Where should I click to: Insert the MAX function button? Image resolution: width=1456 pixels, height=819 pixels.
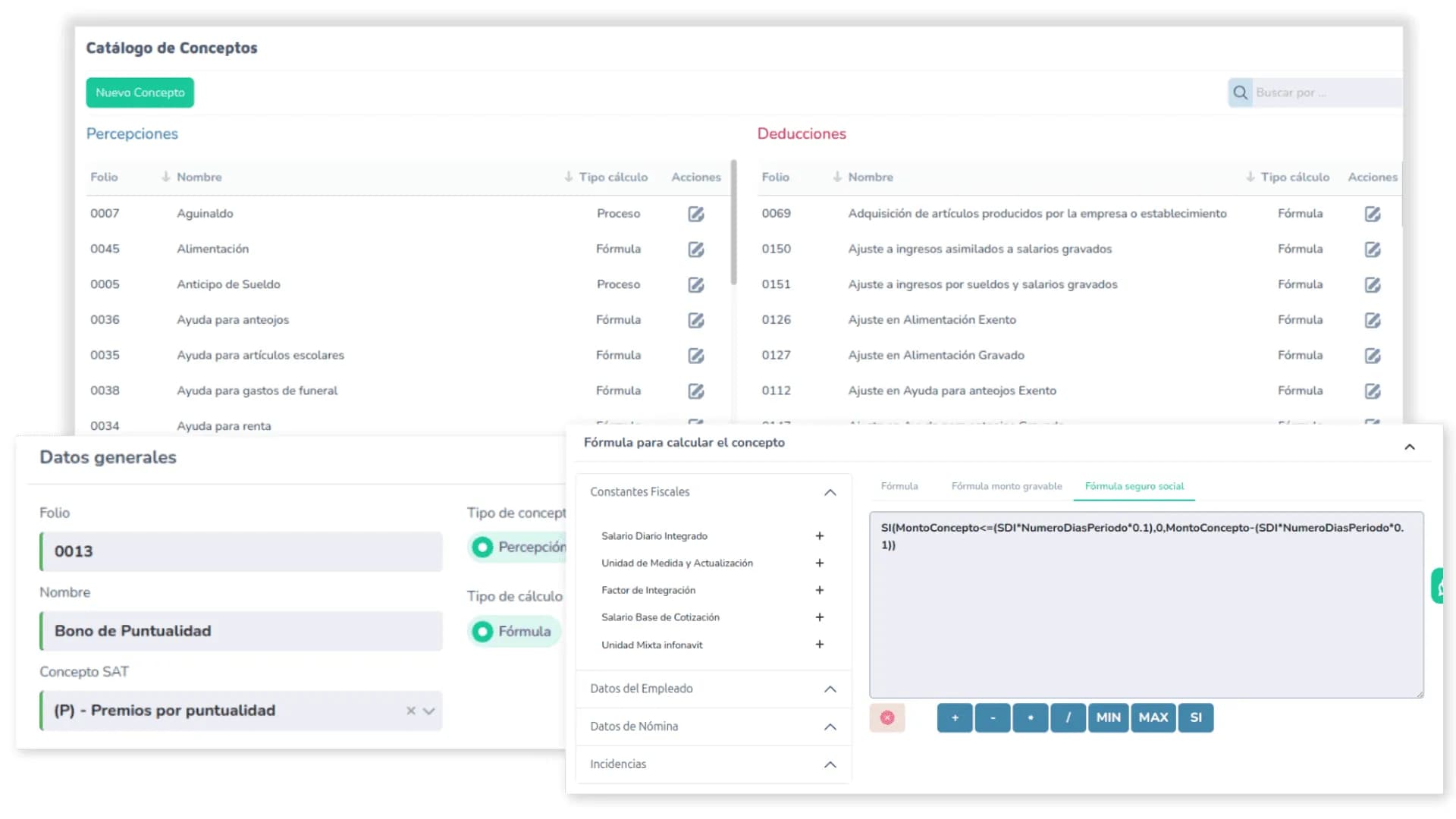tap(1153, 717)
